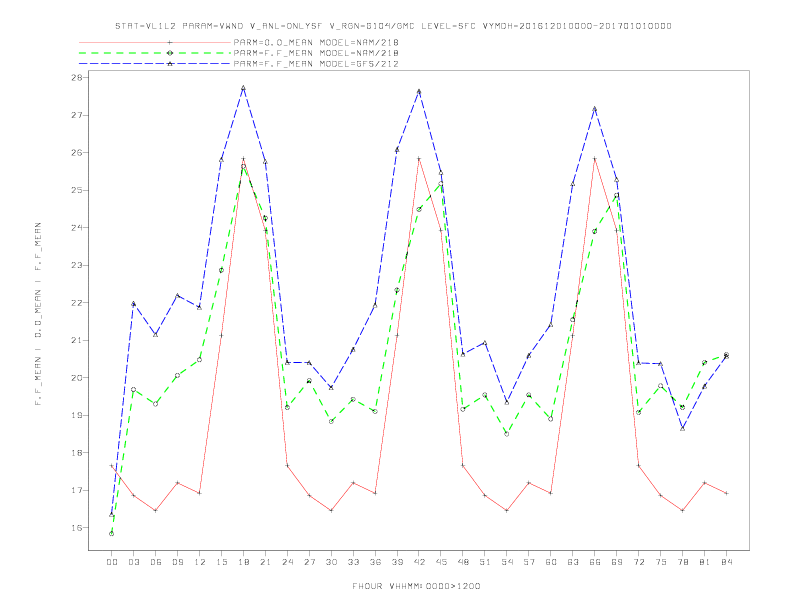Click x-axis forecast hour label 42

[419, 562]
